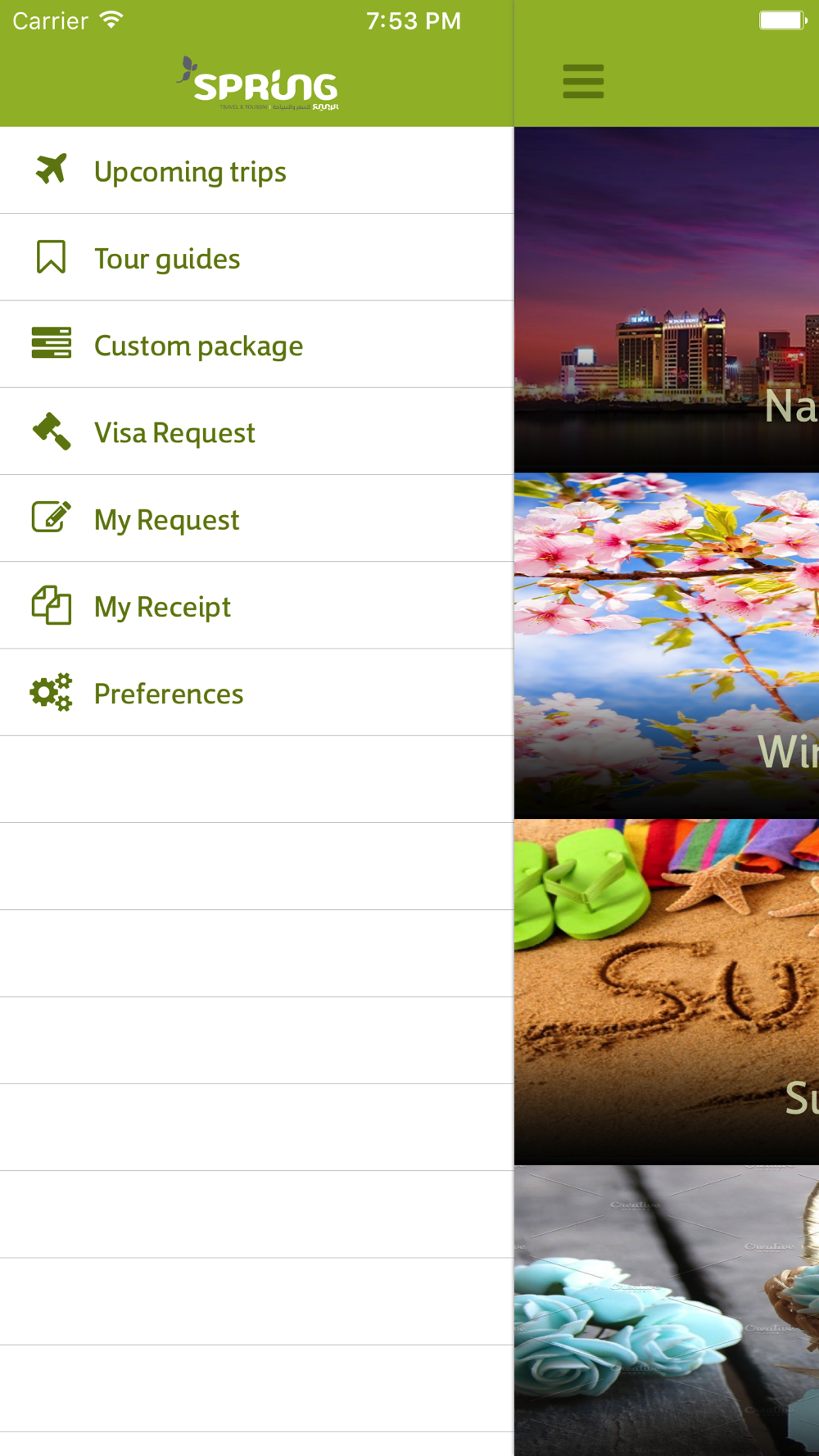Tap the documents icon for My Receipt
819x1456 pixels.
(x=51, y=605)
